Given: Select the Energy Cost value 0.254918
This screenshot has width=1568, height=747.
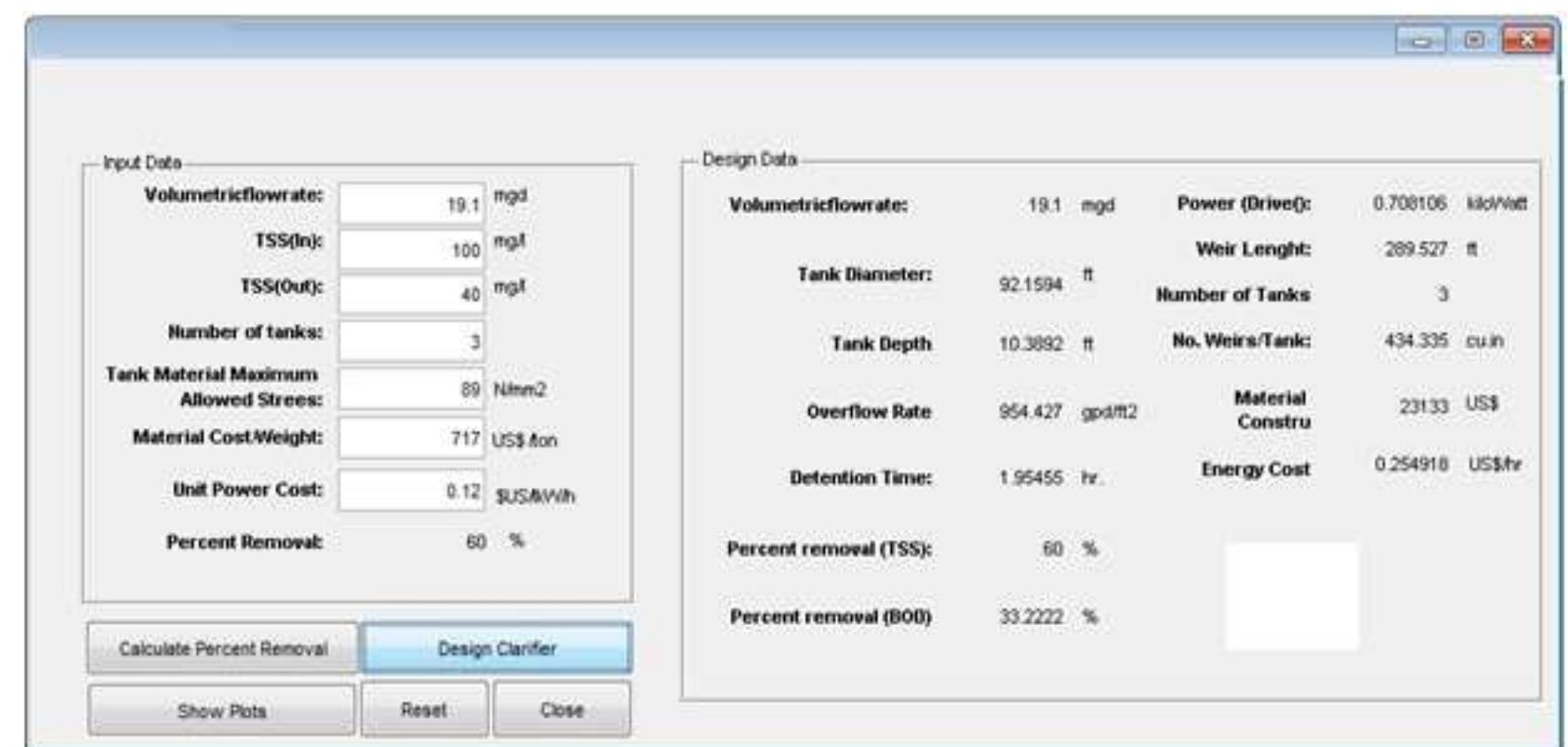Looking at the screenshot, I should point(1411,465).
